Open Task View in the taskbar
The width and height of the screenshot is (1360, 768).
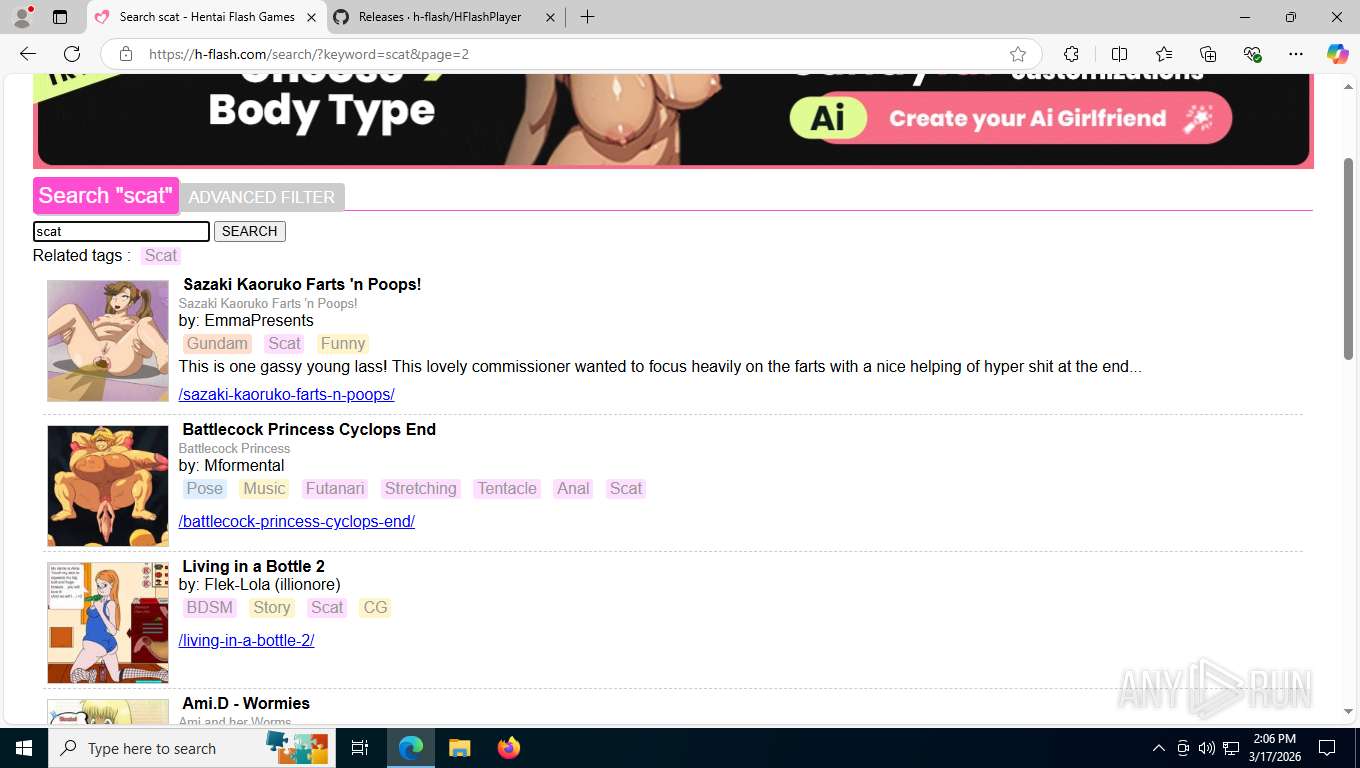pyautogui.click(x=360, y=748)
